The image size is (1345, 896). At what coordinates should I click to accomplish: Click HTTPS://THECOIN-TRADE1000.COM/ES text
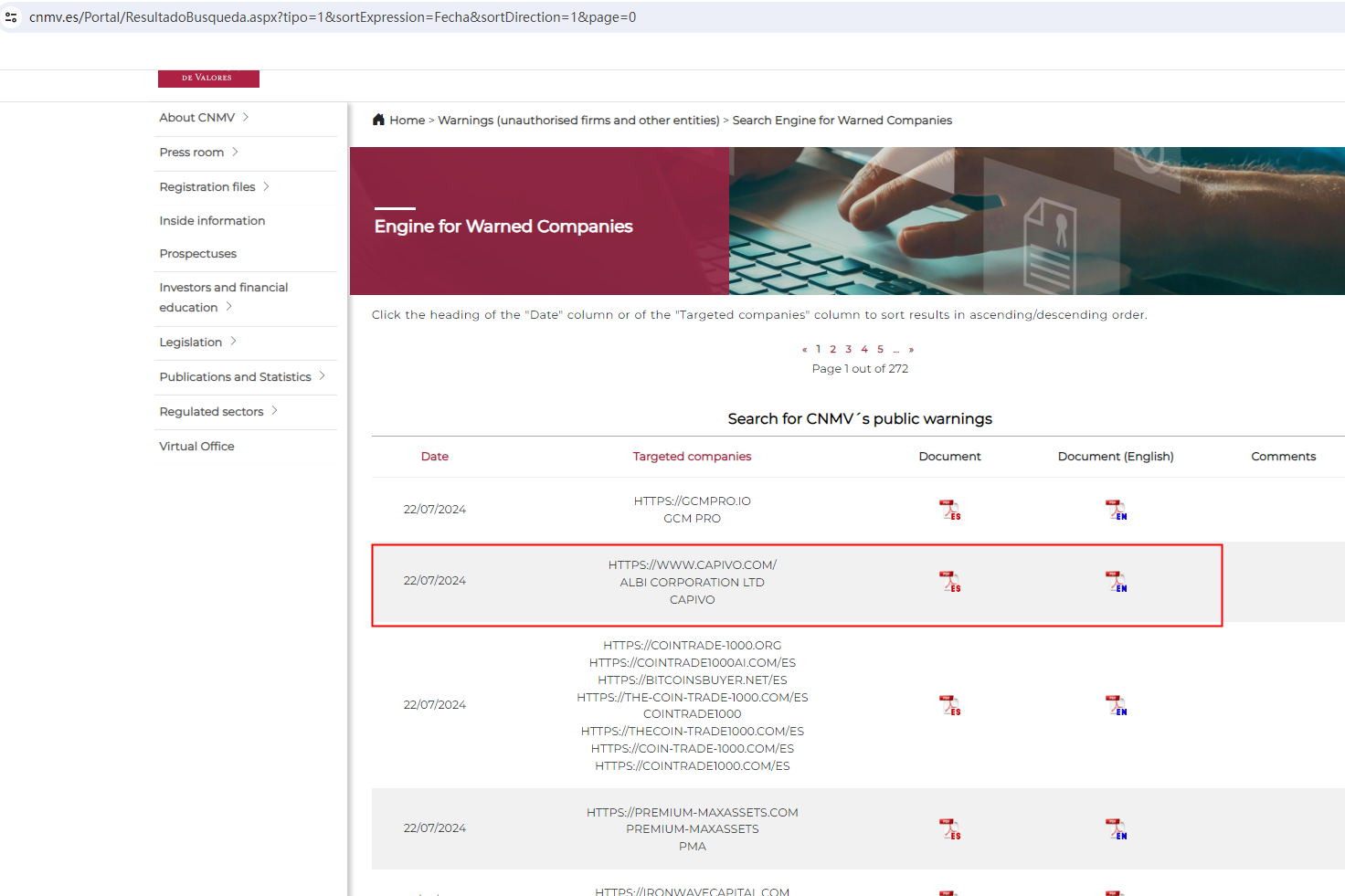693,732
